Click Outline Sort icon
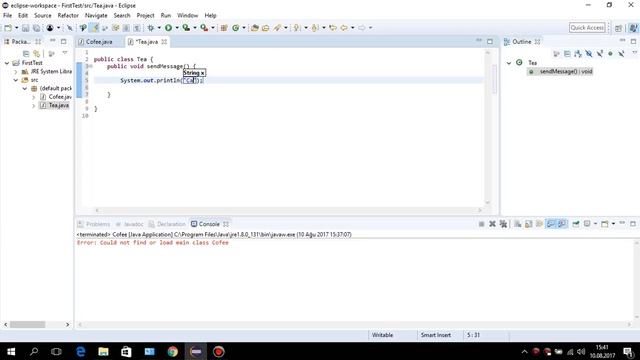The height and width of the screenshot is (360, 640). 578,53
